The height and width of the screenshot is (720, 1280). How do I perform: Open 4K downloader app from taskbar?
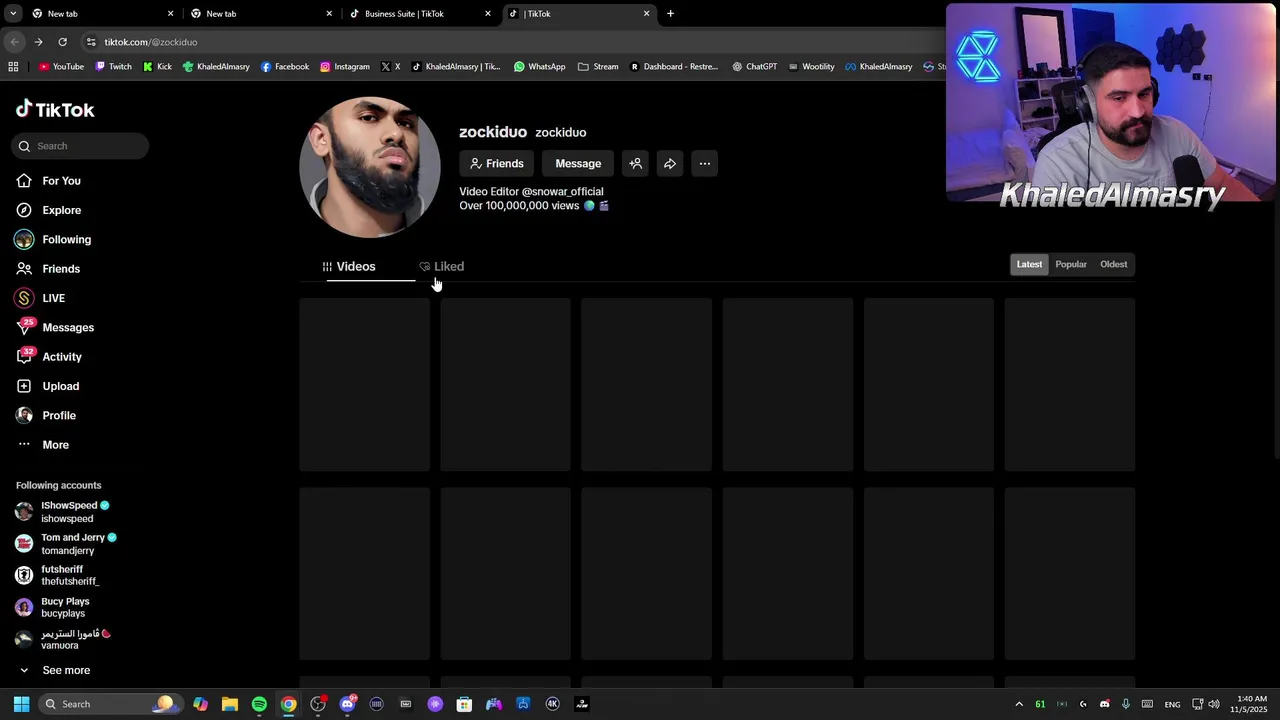[552, 704]
